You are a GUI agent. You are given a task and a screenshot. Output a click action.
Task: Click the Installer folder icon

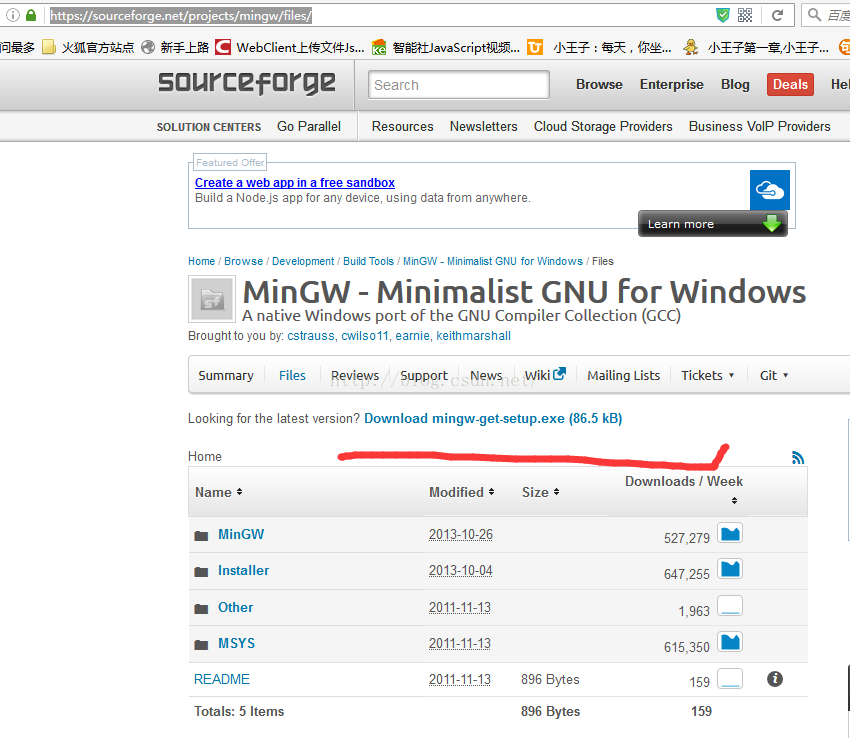[x=201, y=572]
